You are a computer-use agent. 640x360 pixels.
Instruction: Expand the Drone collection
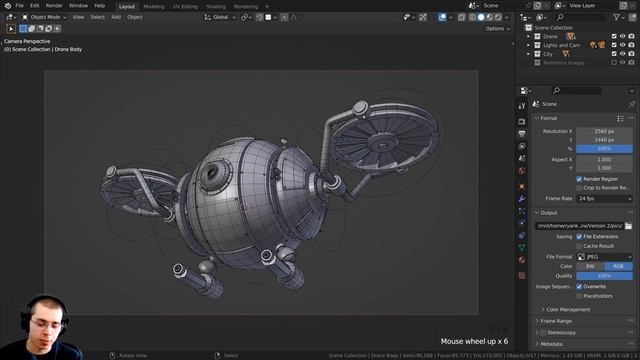click(528, 36)
